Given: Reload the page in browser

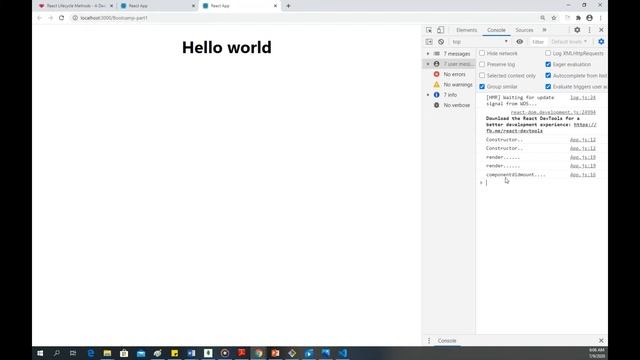Looking at the screenshot, I should click(x=62, y=18).
